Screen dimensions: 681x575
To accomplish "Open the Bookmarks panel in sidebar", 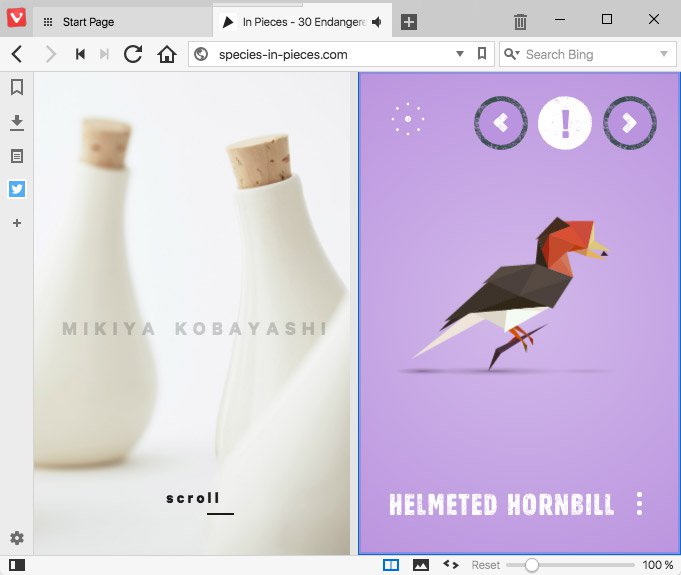I will point(17,88).
